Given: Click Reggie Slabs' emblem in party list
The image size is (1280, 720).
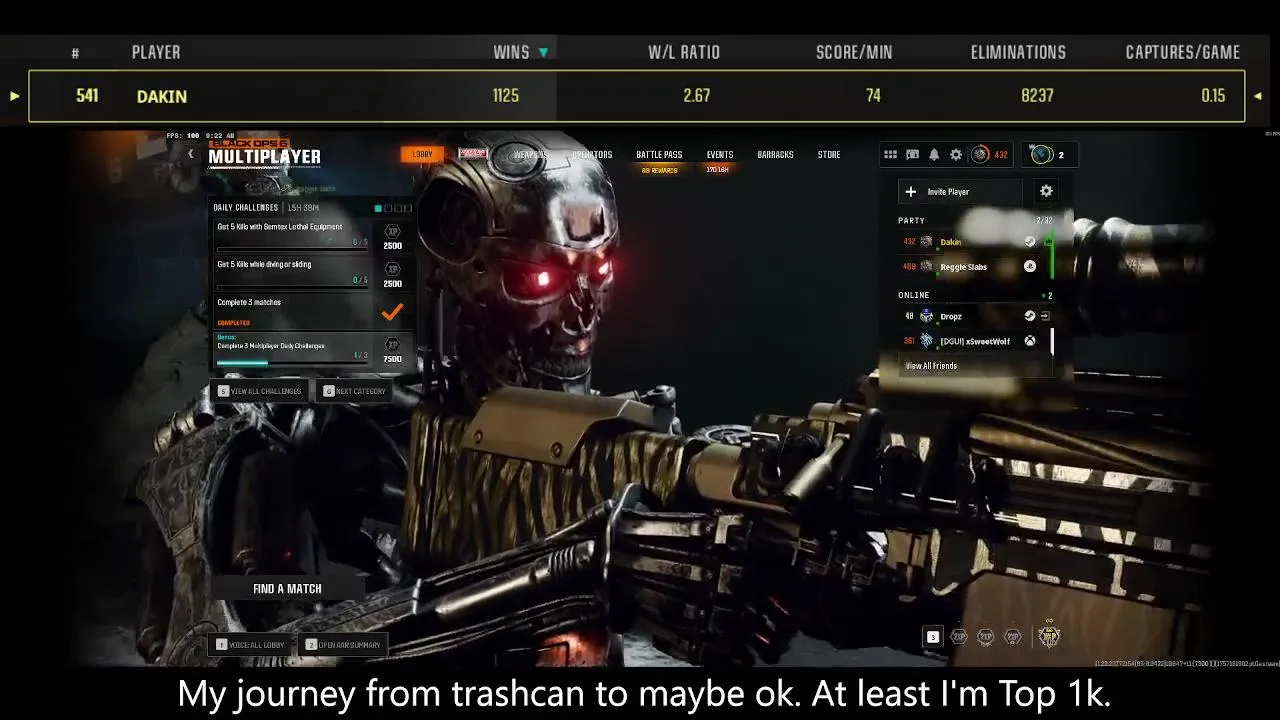Looking at the screenshot, I should (926, 267).
